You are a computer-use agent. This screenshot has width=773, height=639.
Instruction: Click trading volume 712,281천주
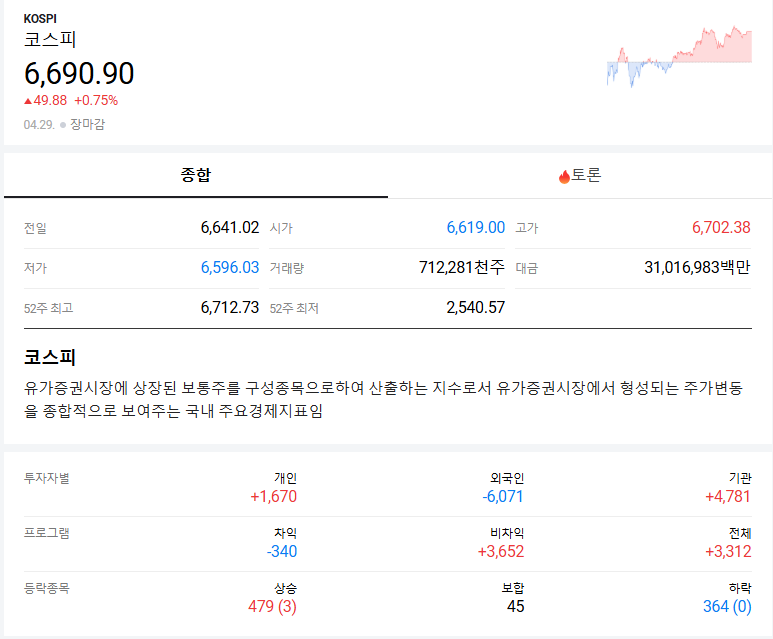coord(462,267)
